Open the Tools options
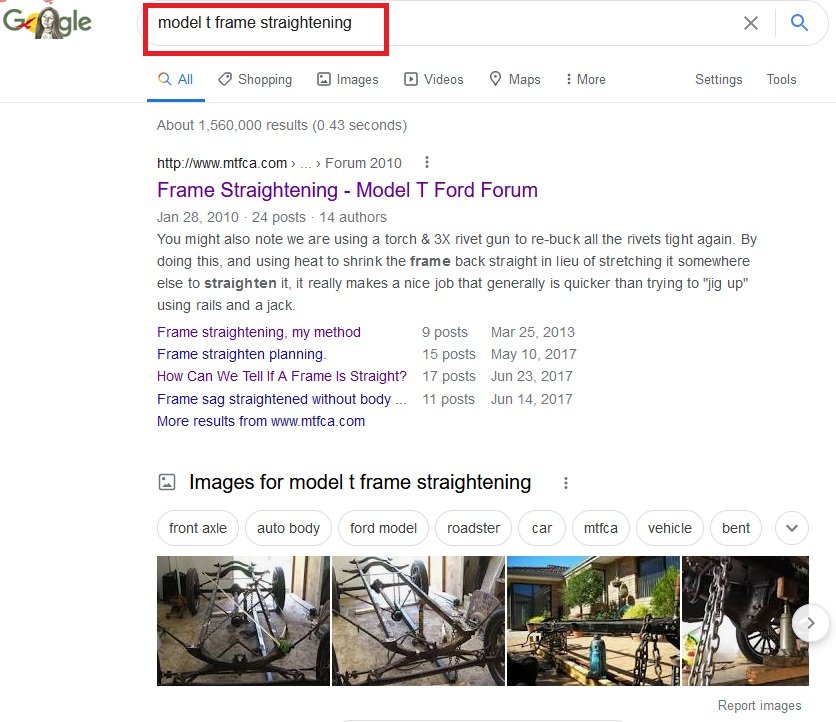The height and width of the screenshot is (722, 836). click(x=781, y=79)
